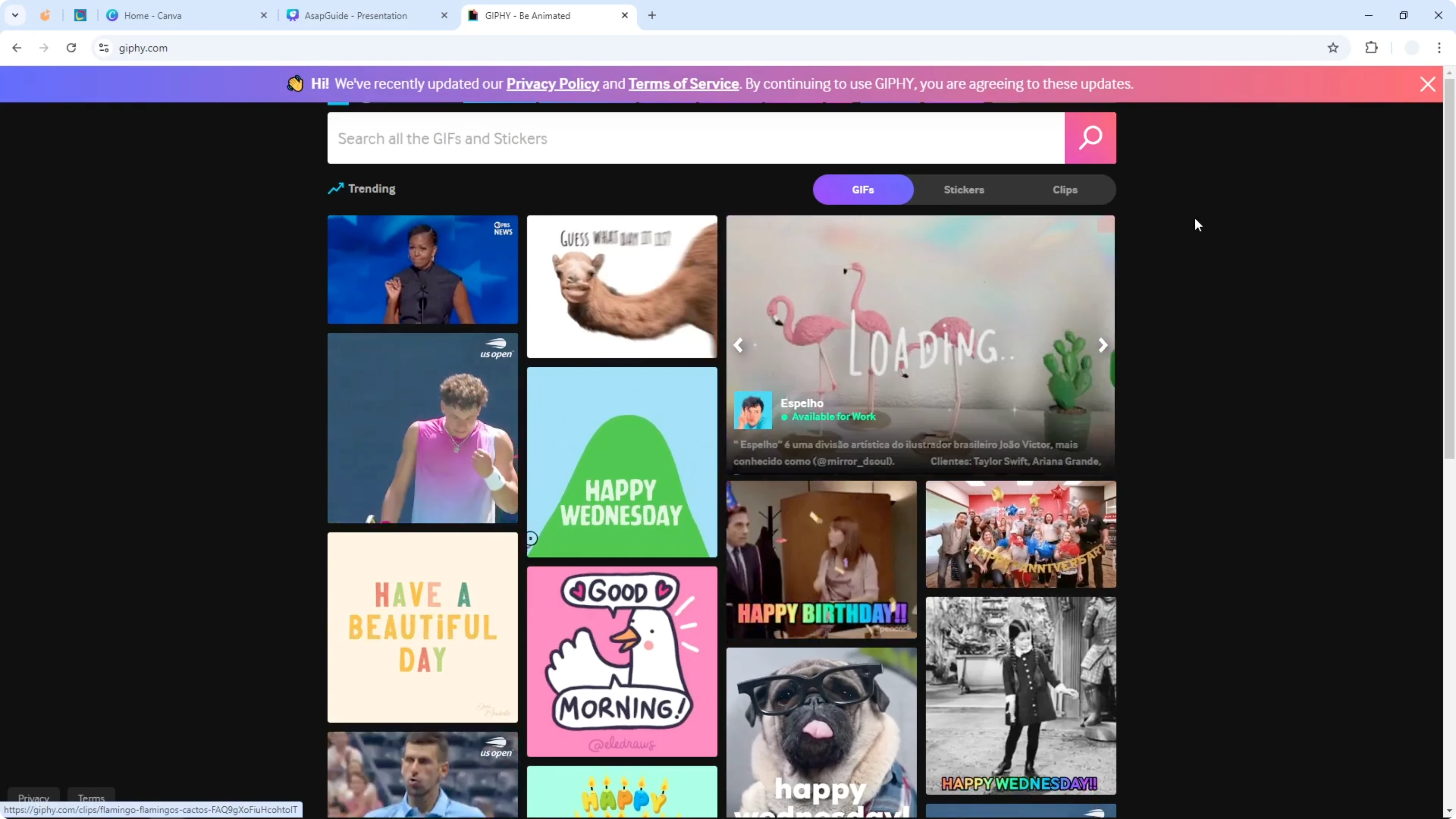Open the black-and-white Happy Wednesday dance GIF
This screenshot has height=819, width=1456.
[x=1021, y=696]
